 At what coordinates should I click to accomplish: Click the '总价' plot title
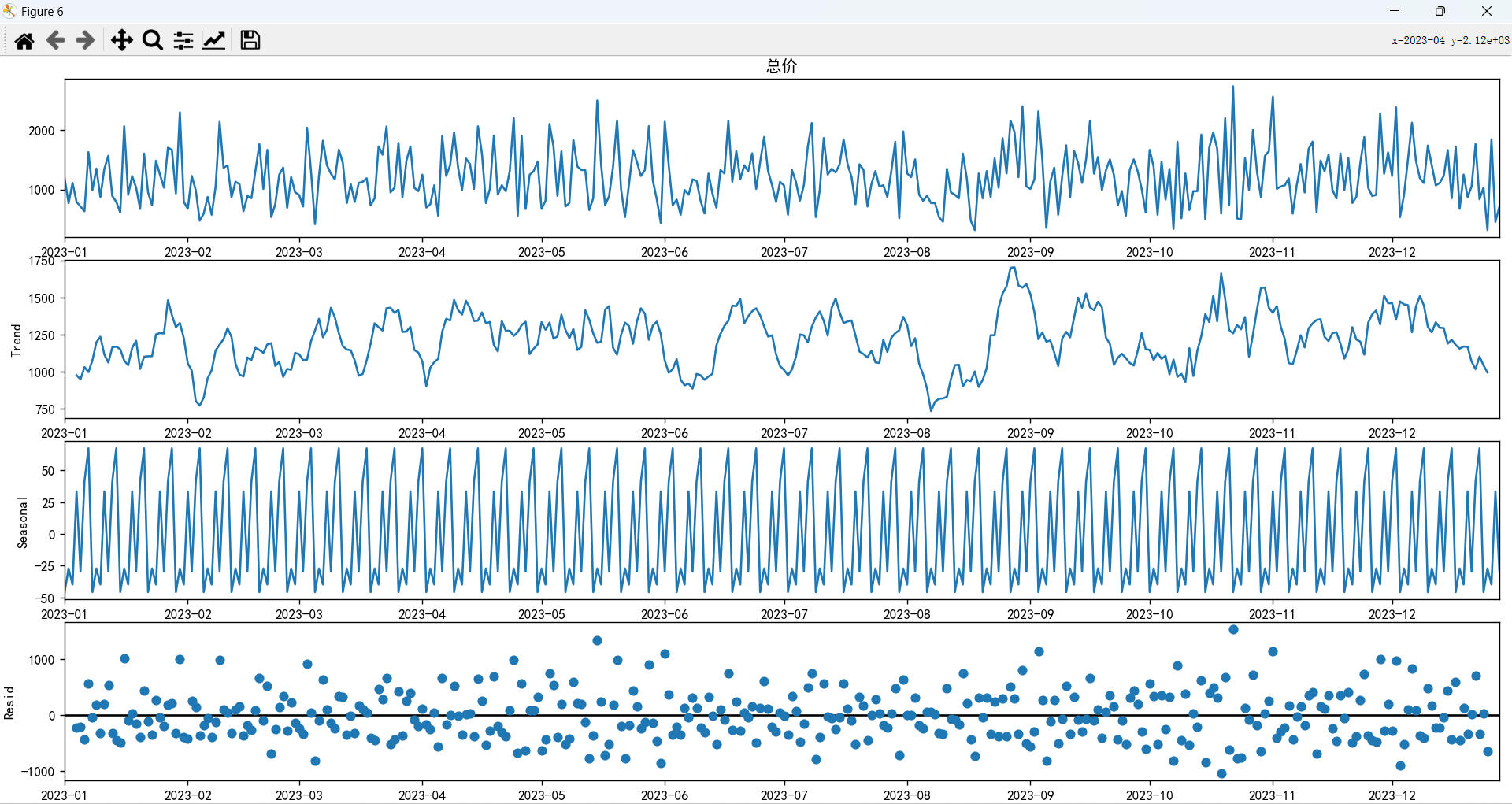(781, 66)
